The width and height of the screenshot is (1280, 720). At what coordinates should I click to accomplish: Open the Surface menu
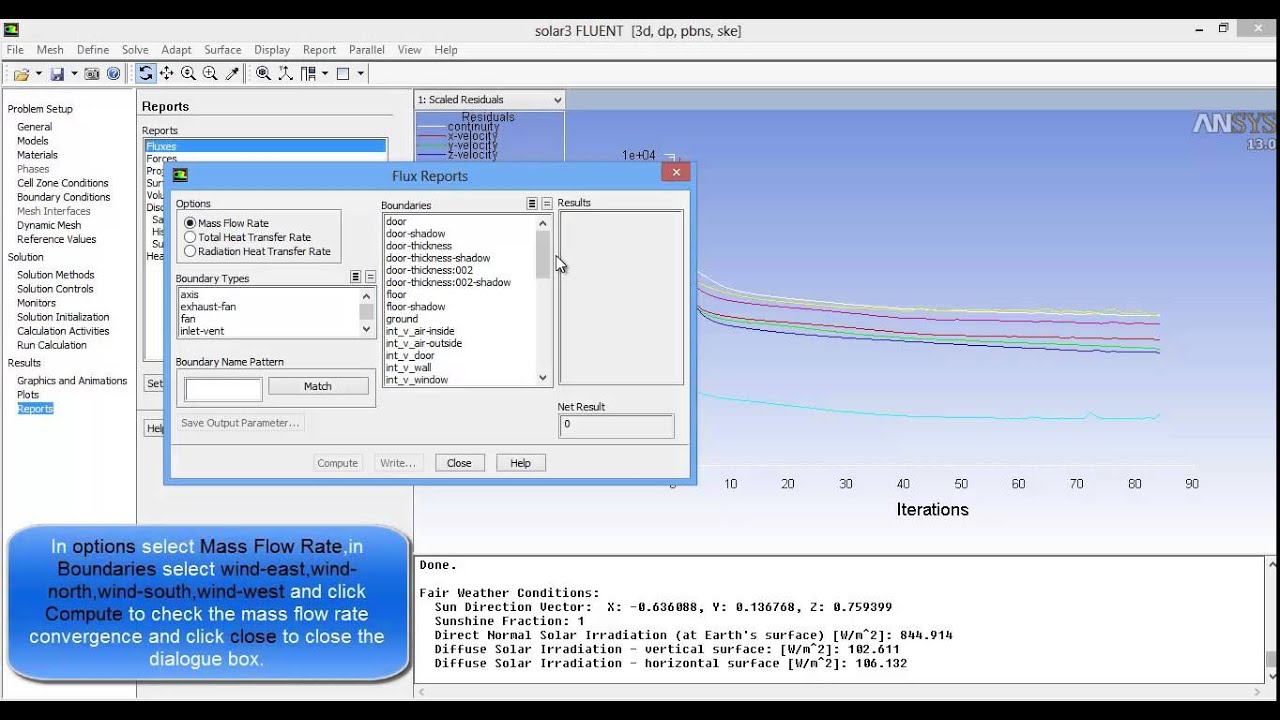[x=223, y=50]
